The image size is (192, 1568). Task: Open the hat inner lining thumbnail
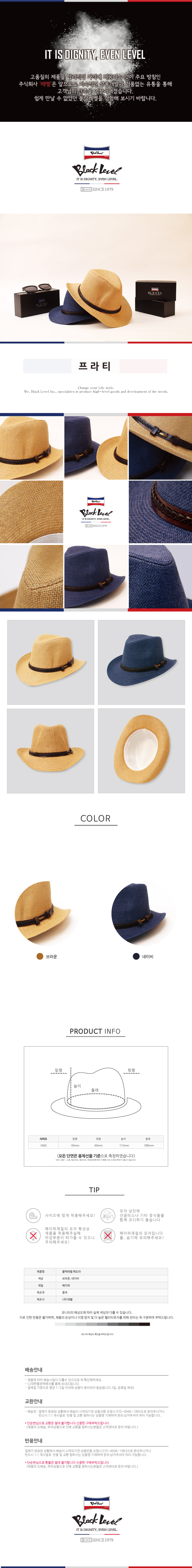pos(141,751)
